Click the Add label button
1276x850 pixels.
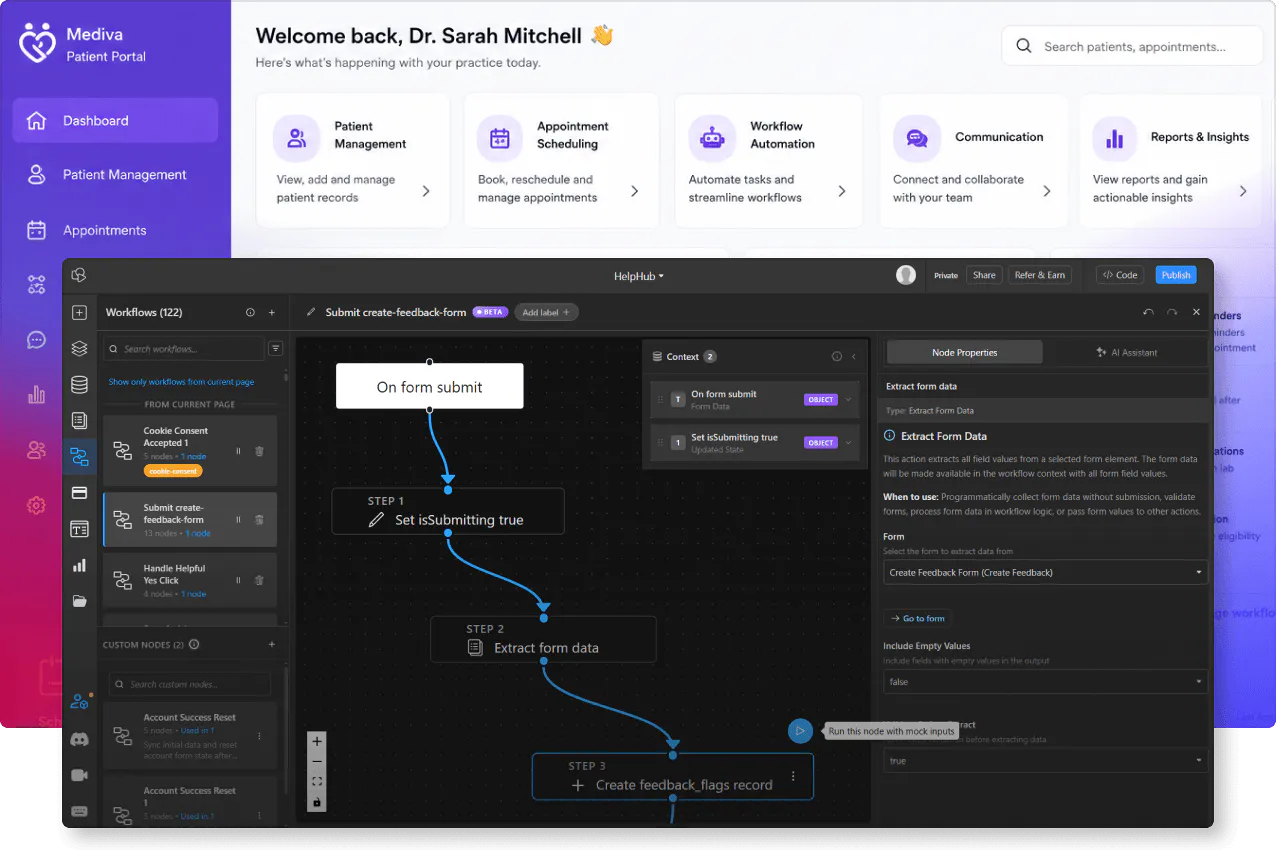pos(546,313)
